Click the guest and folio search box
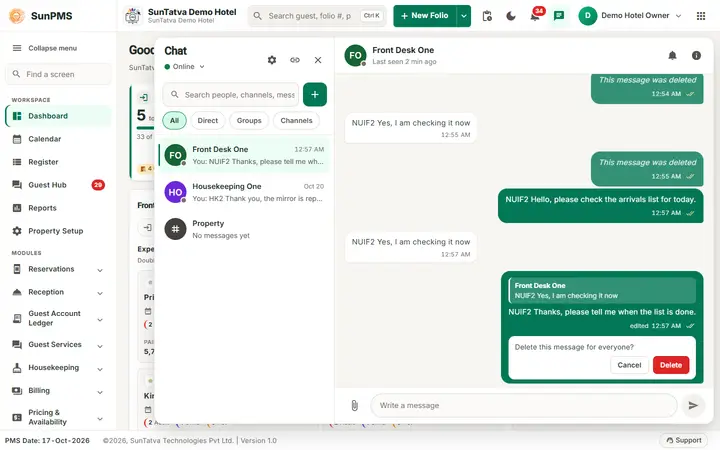This screenshot has height=450, width=720. 317,16
